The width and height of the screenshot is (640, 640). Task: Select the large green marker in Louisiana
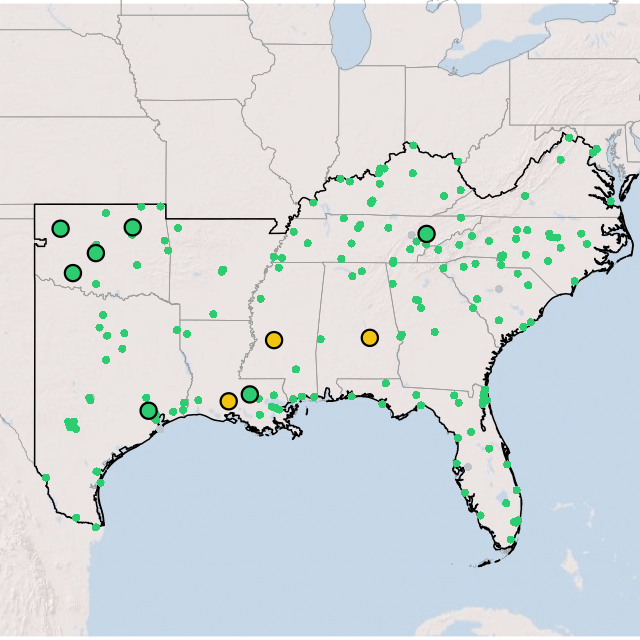pos(250,394)
